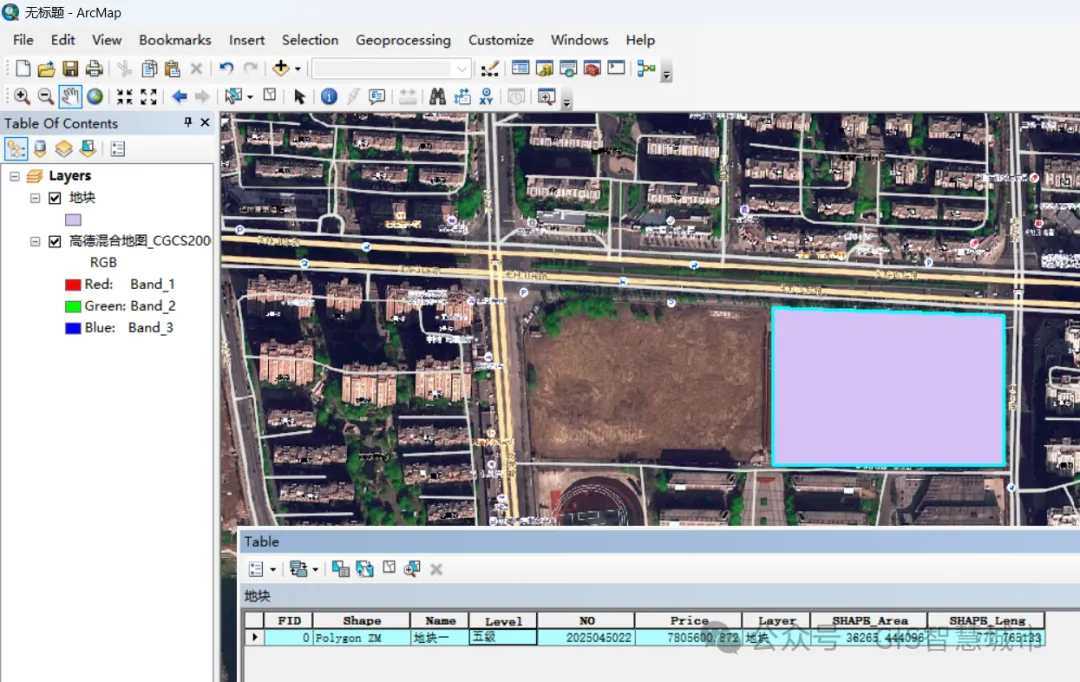Activate the Pan hand tool

tap(69, 97)
